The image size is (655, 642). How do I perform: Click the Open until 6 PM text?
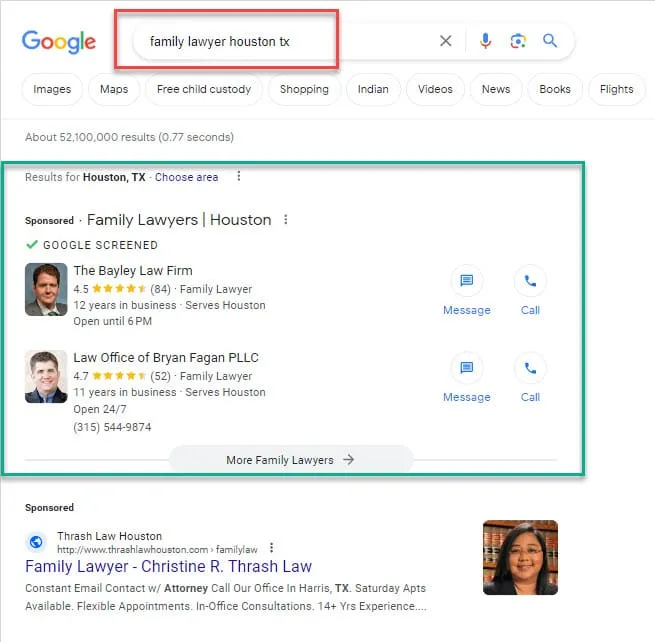point(112,321)
